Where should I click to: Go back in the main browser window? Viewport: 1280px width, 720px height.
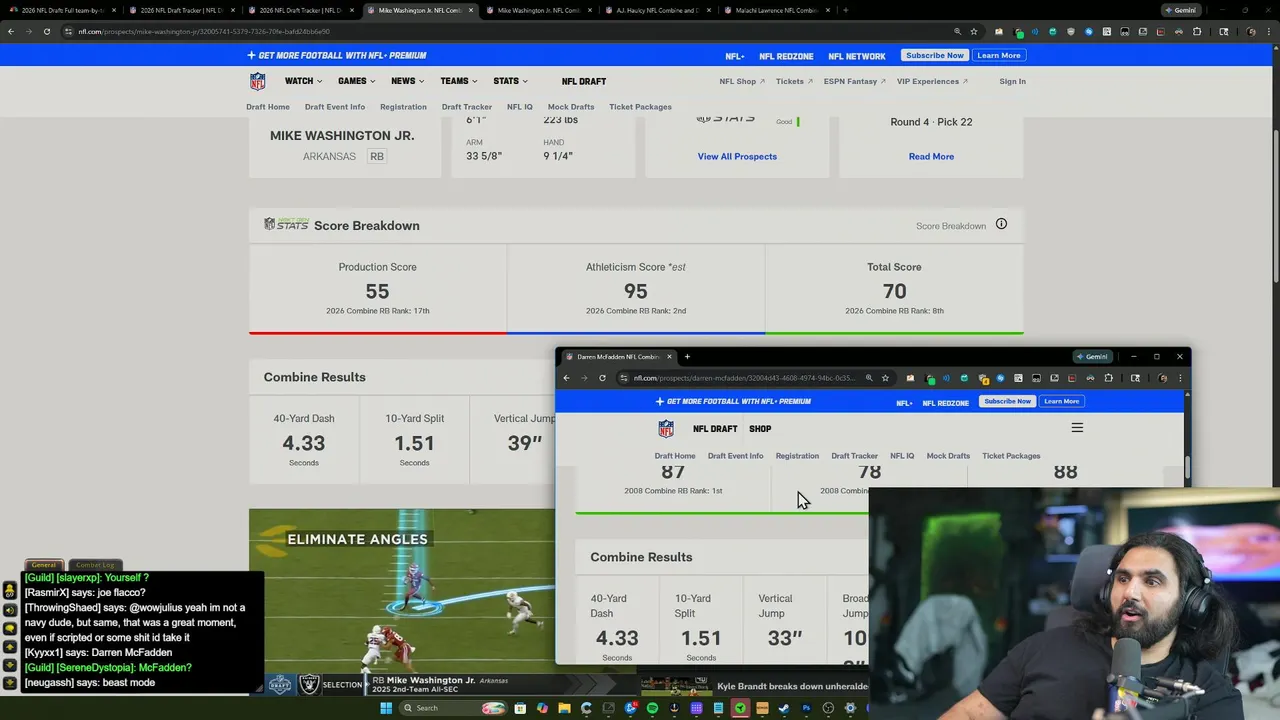(x=11, y=31)
